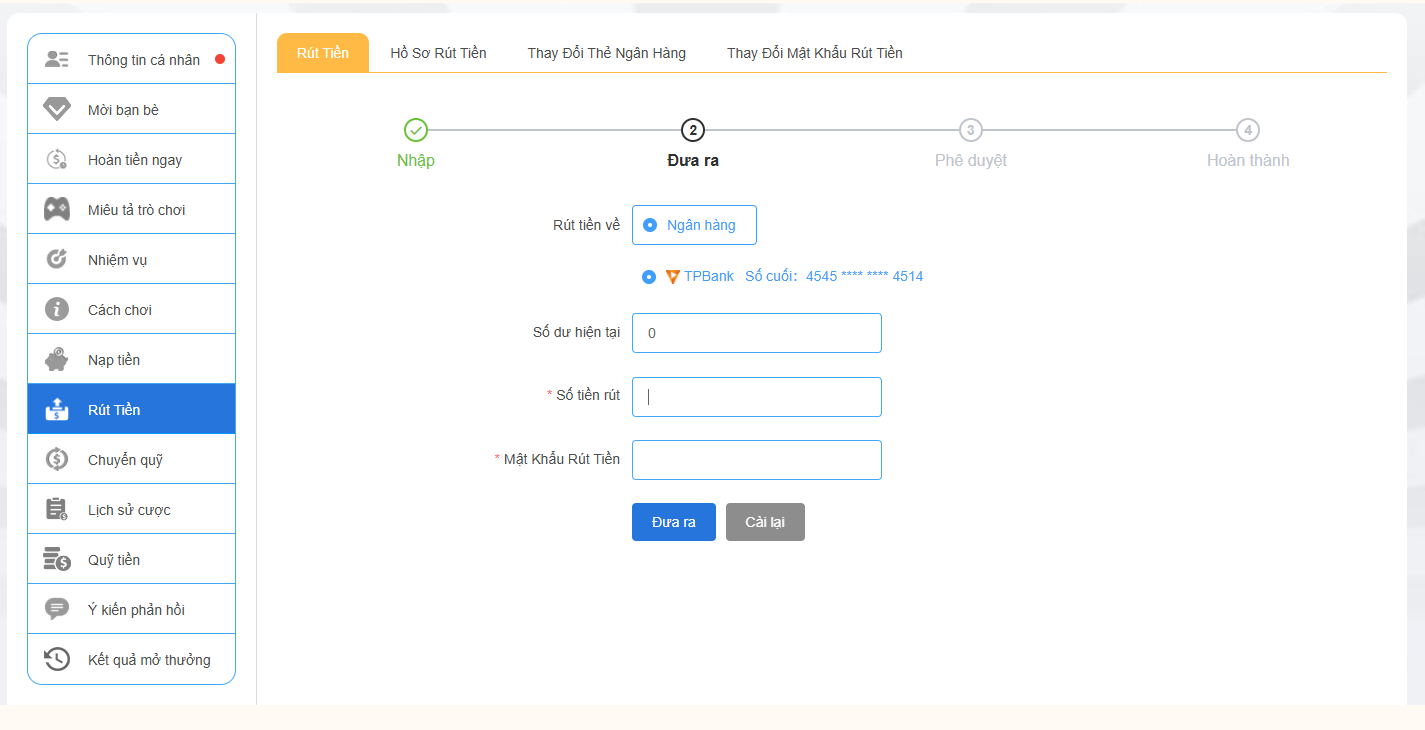1425x730 pixels.
Task: Select the TPBank card radio button
Action: coord(648,276)
